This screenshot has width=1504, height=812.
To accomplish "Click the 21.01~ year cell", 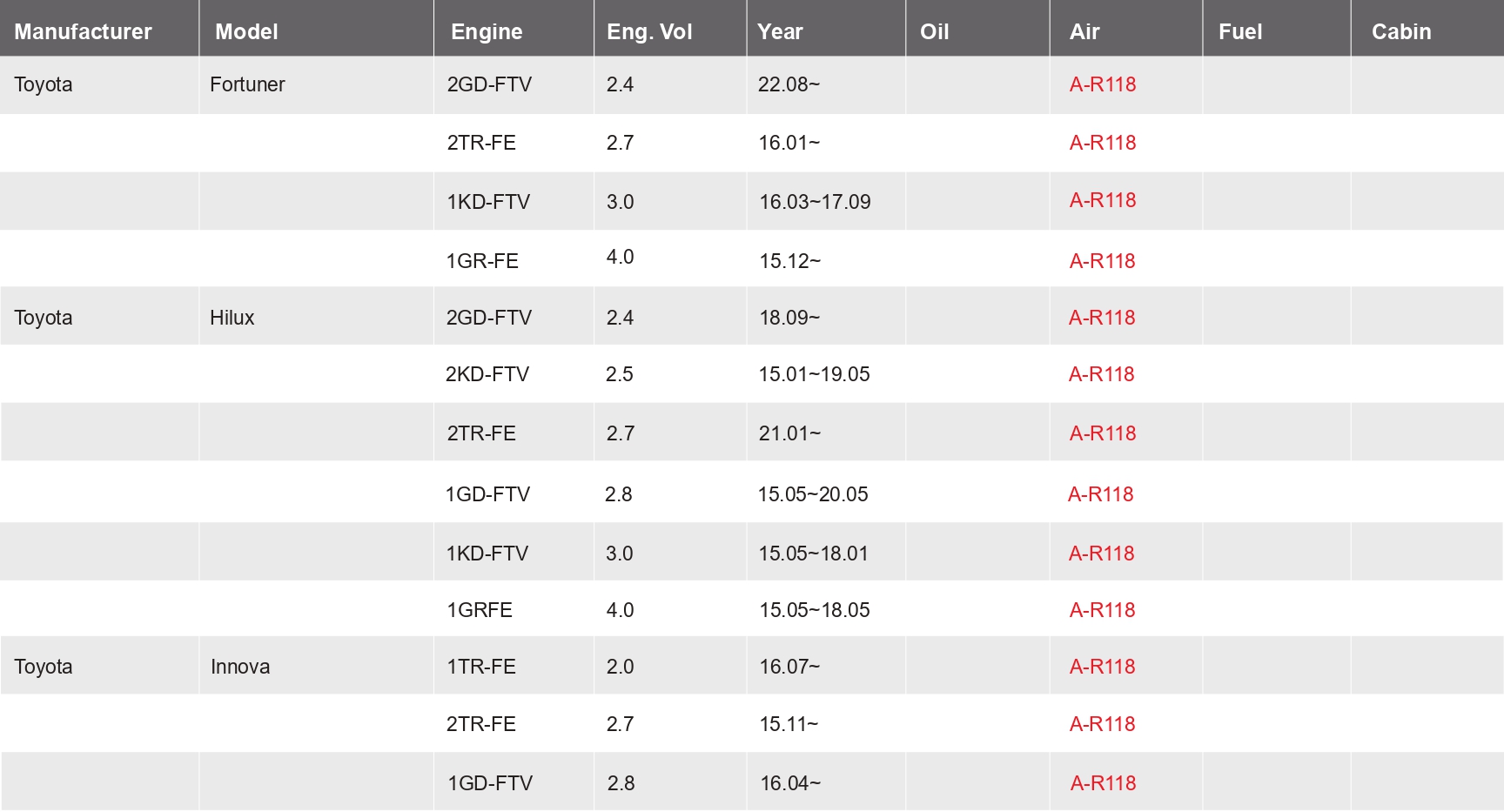I will (789, 433).
